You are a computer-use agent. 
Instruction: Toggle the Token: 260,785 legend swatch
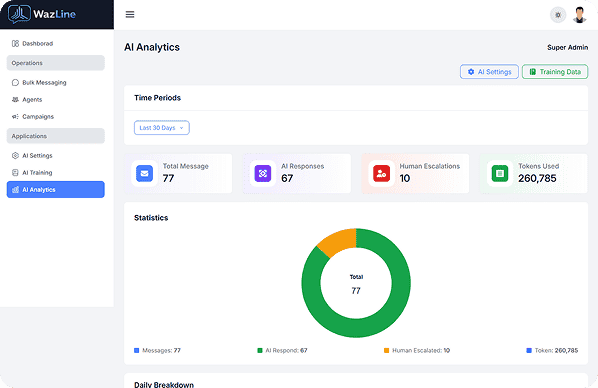(529, 350)
